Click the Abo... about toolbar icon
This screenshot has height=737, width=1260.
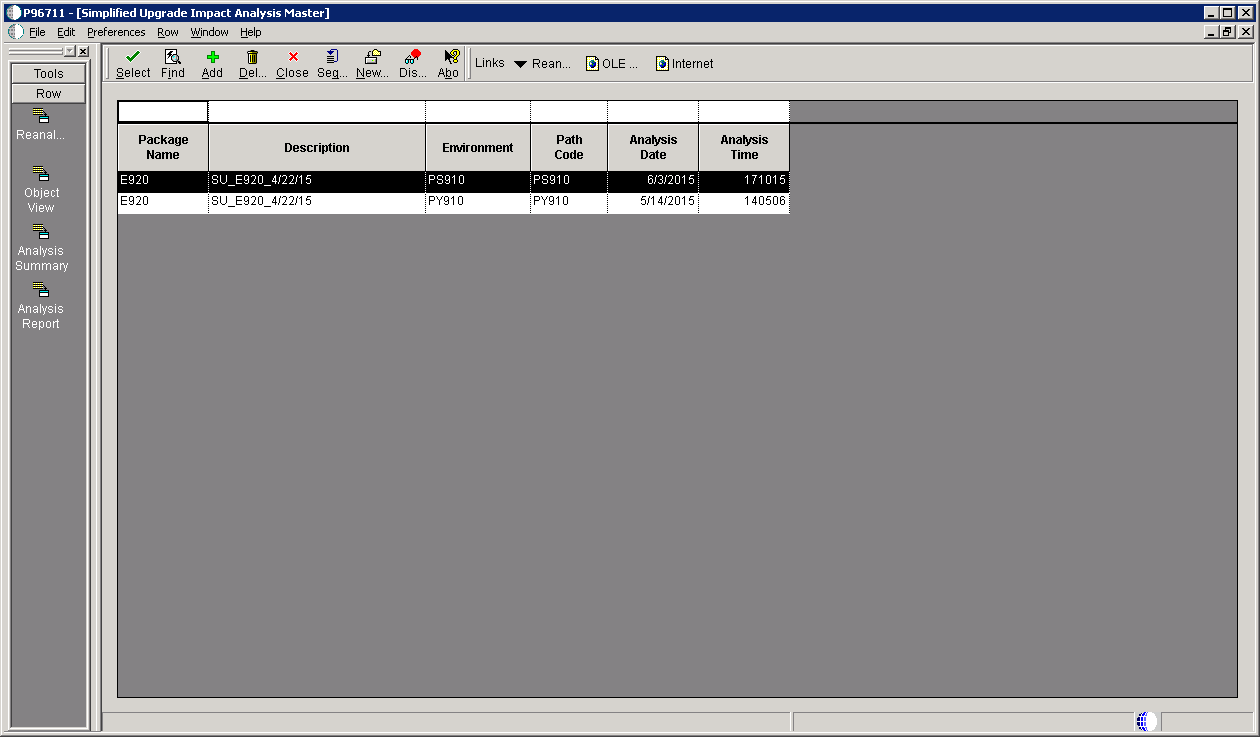[451, 57]
